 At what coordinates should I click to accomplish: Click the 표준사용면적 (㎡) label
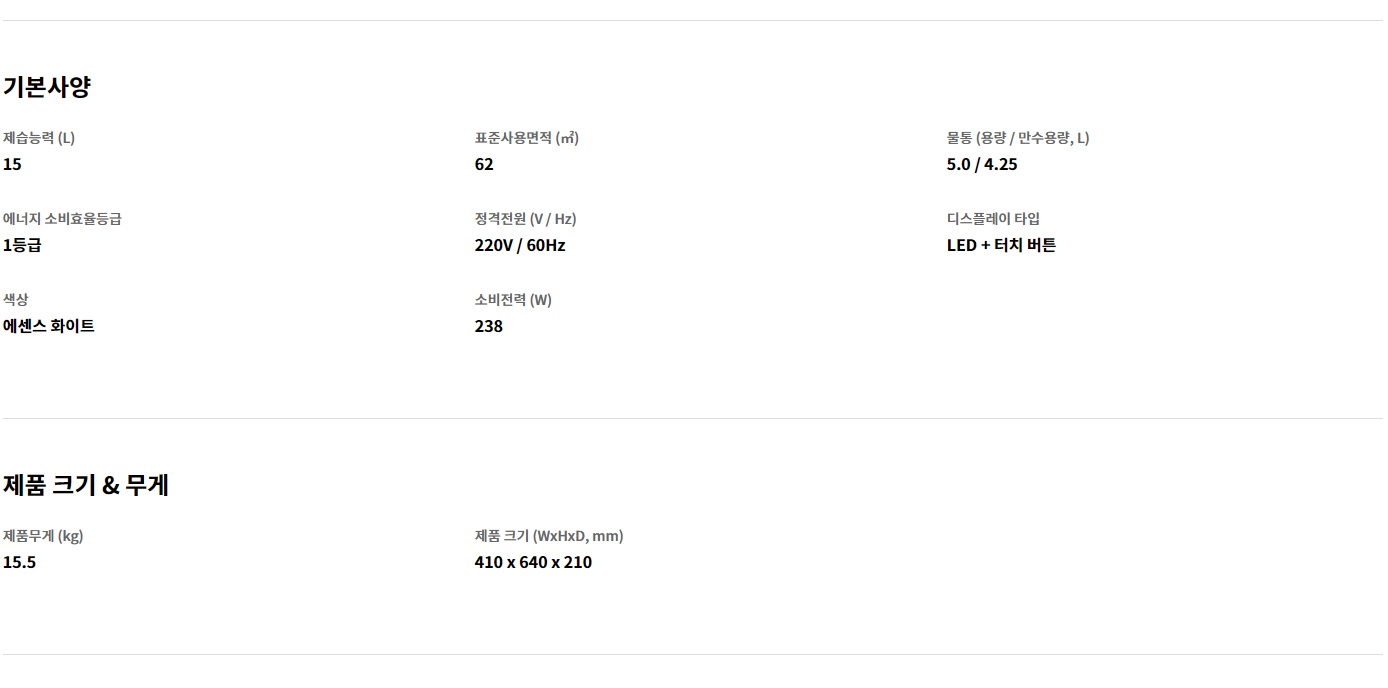point(526,138)
